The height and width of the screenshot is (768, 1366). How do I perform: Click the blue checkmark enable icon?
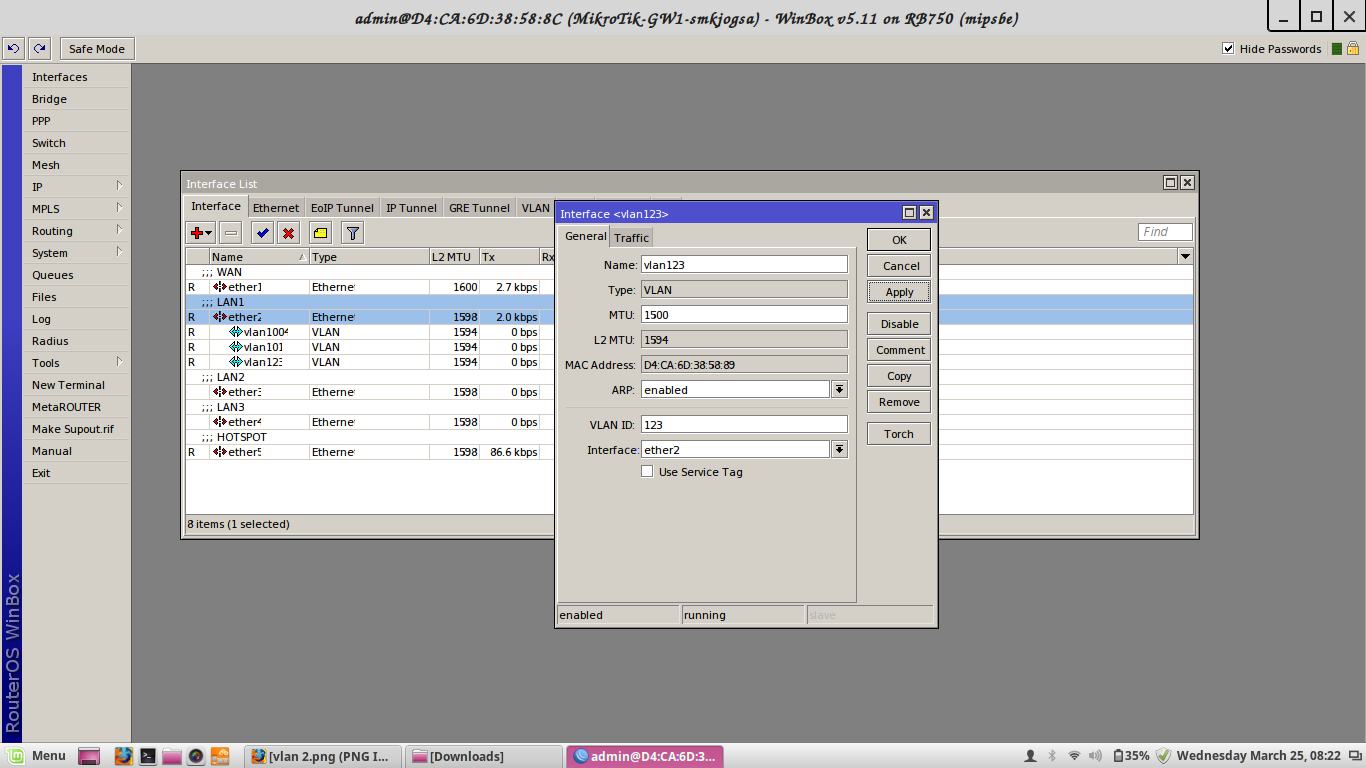262,233
